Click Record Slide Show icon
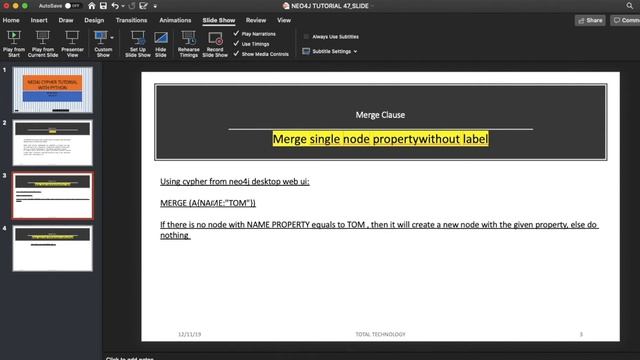This screenshot has width=640, height=360. [215, 38]
